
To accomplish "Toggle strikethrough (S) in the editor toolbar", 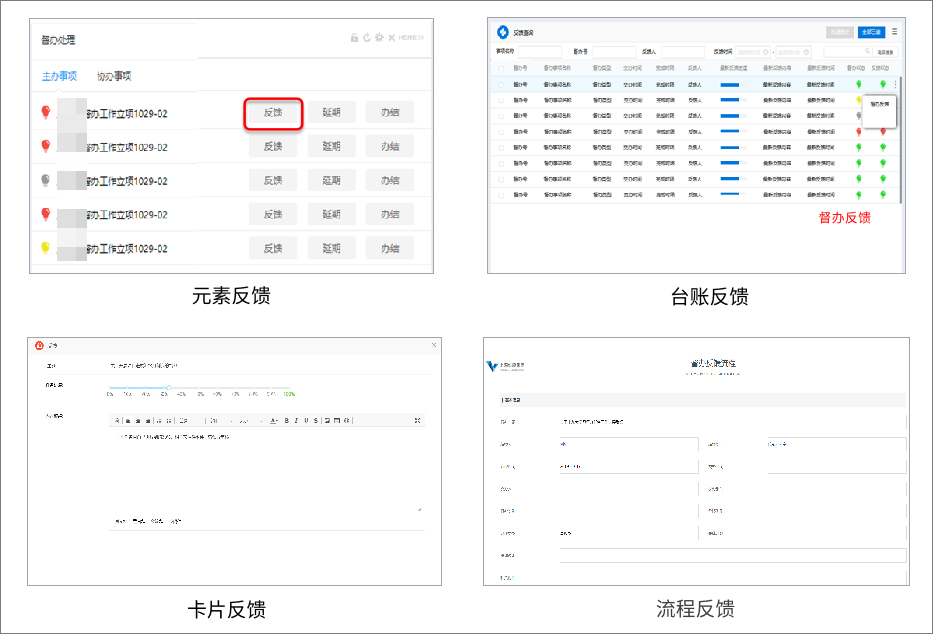I will click(x=315, y=420).
